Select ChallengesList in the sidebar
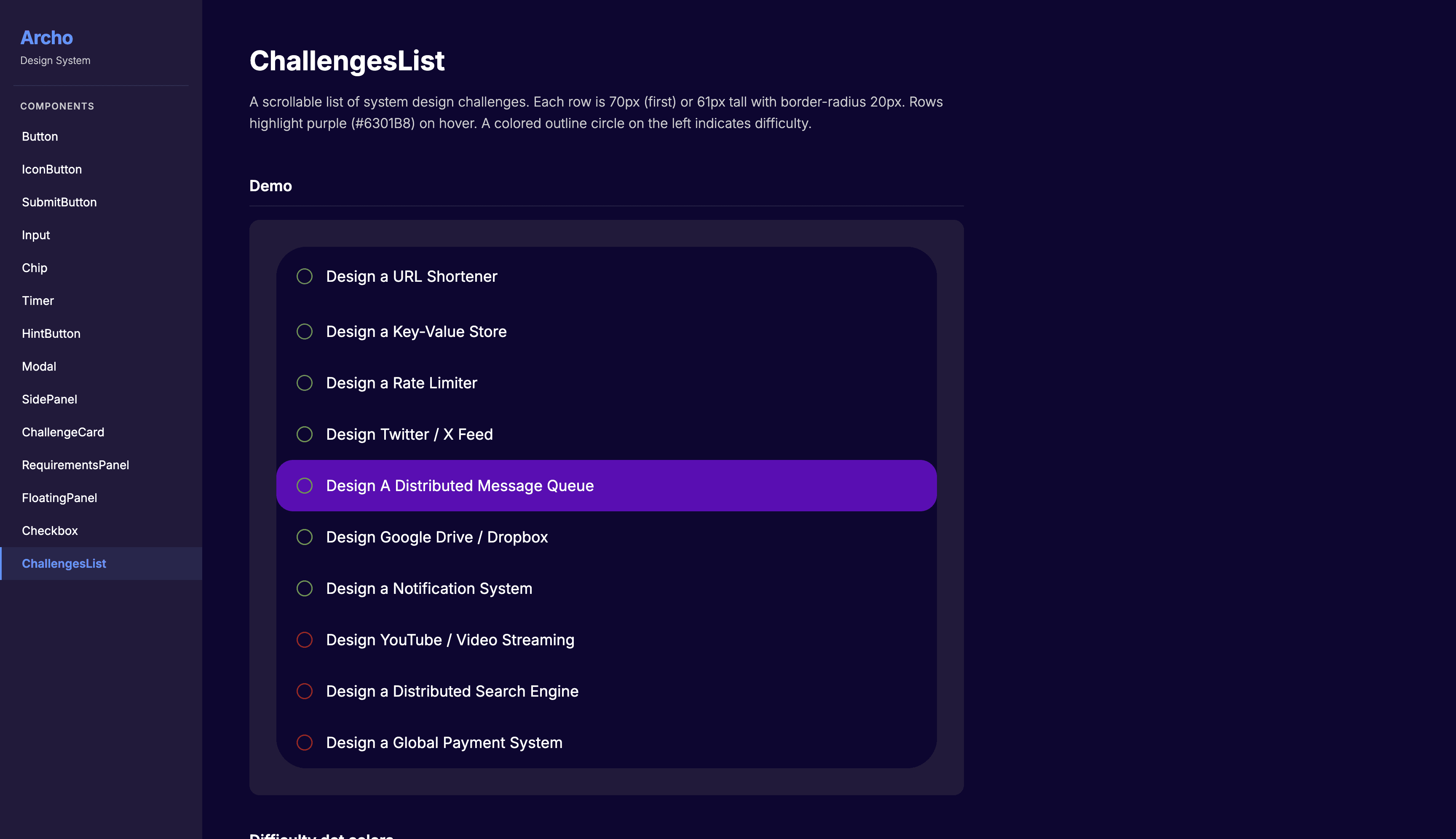The height and width of the screenshot is (839, 1456). [63, 564]
